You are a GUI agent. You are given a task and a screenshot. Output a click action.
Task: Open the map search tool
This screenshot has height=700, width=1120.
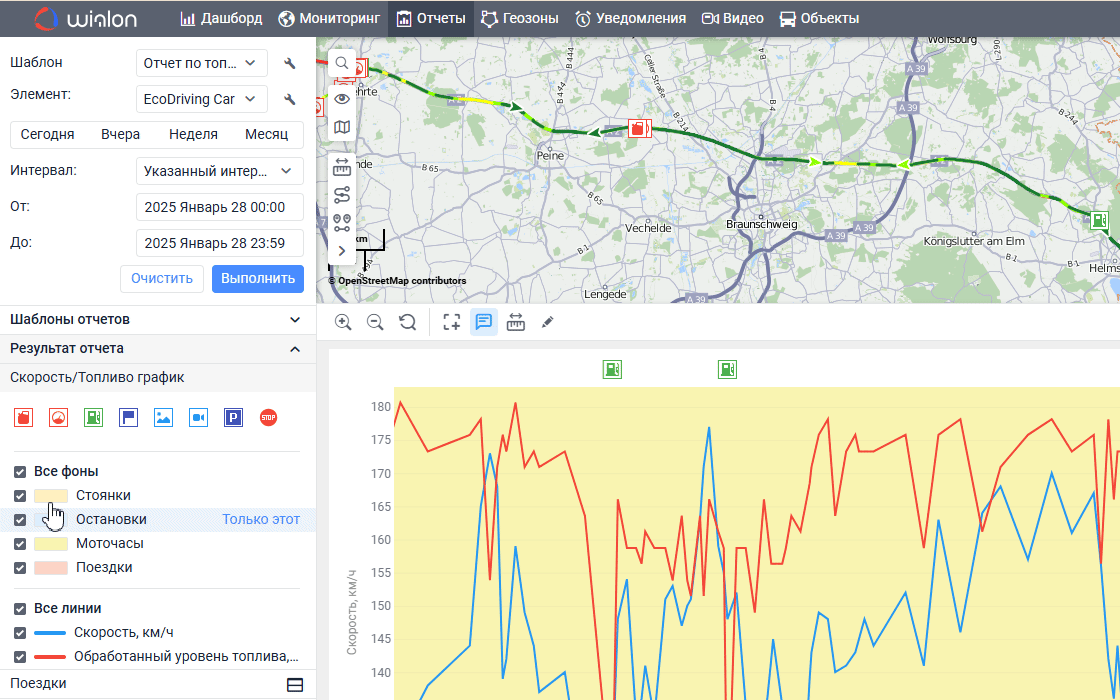coord(342,63)
